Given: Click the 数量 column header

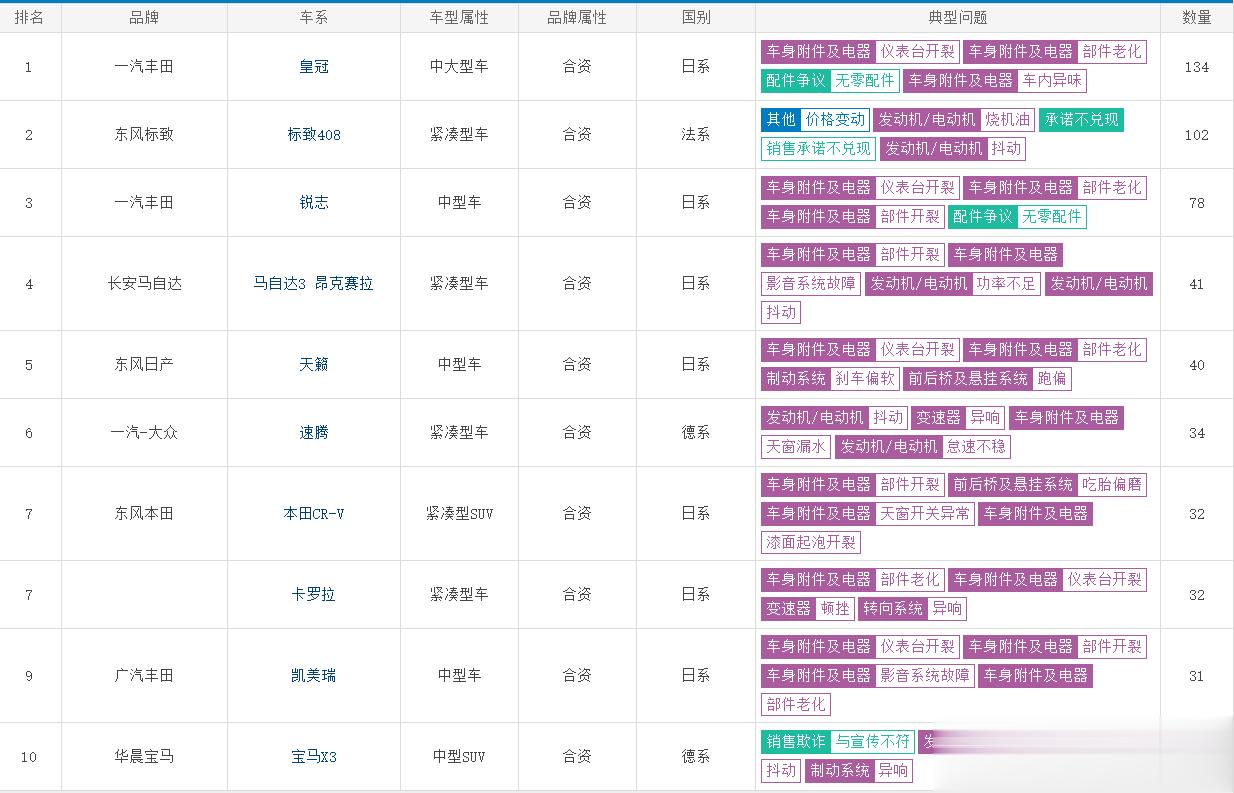Looking at the screenshot, I should [1197, 17].
